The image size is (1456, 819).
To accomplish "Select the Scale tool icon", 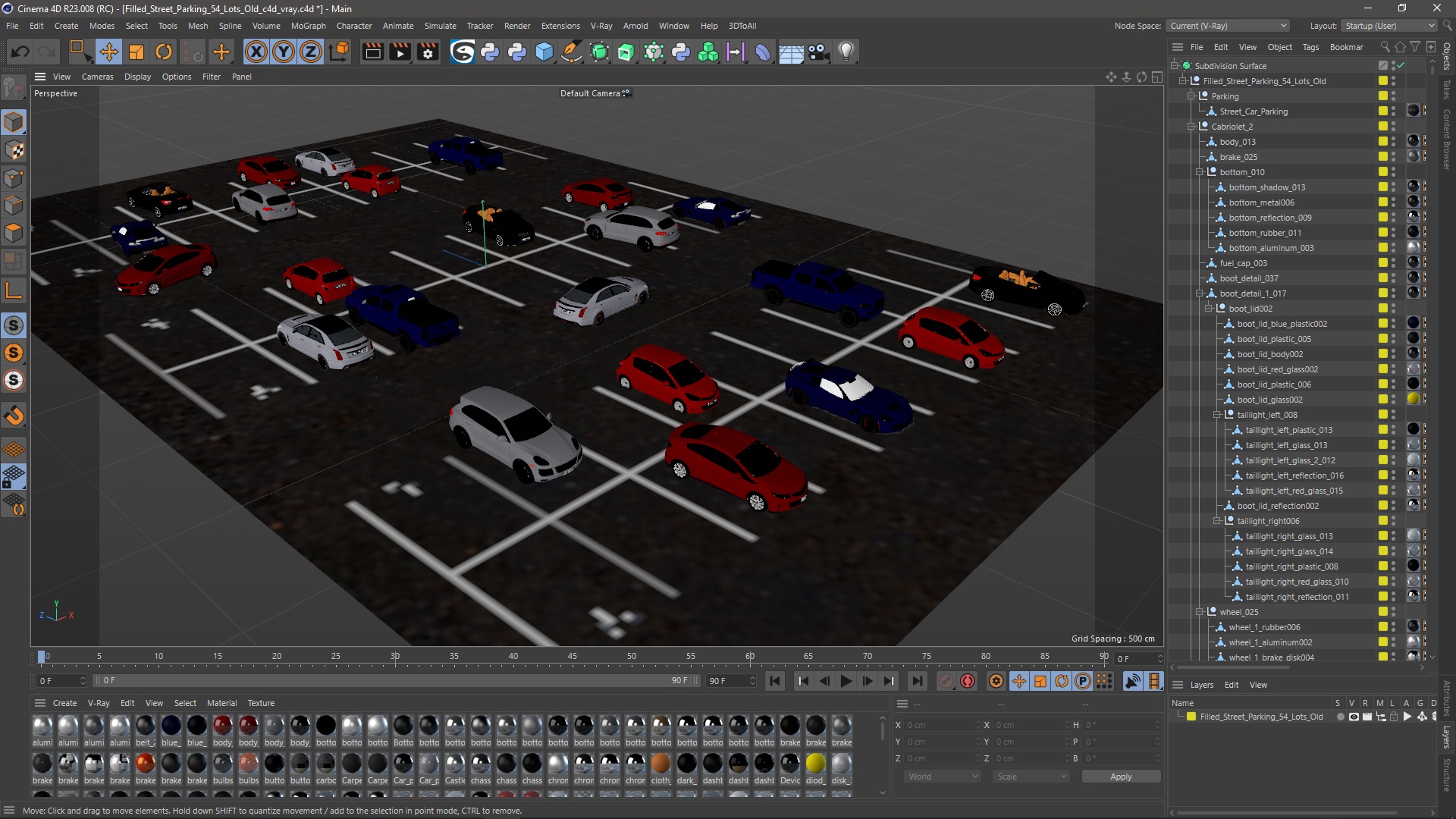I will 136,52.
